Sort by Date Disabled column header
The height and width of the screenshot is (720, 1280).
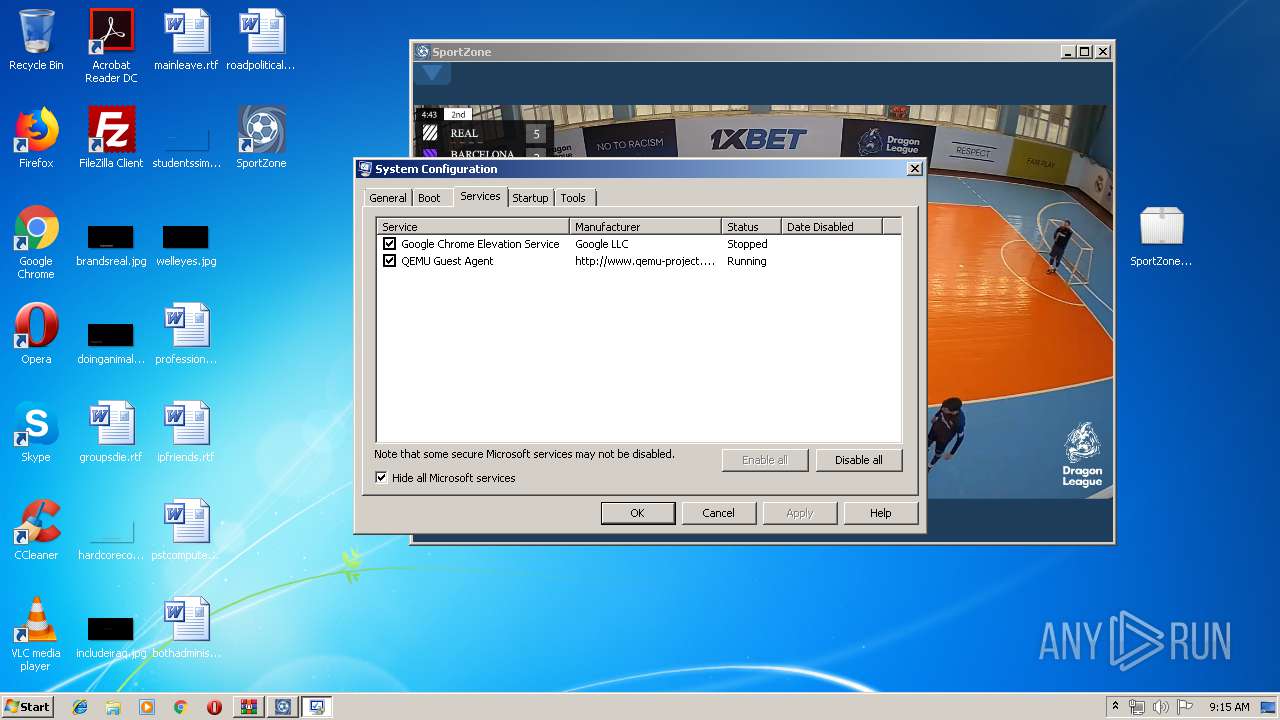coord(832,227)
